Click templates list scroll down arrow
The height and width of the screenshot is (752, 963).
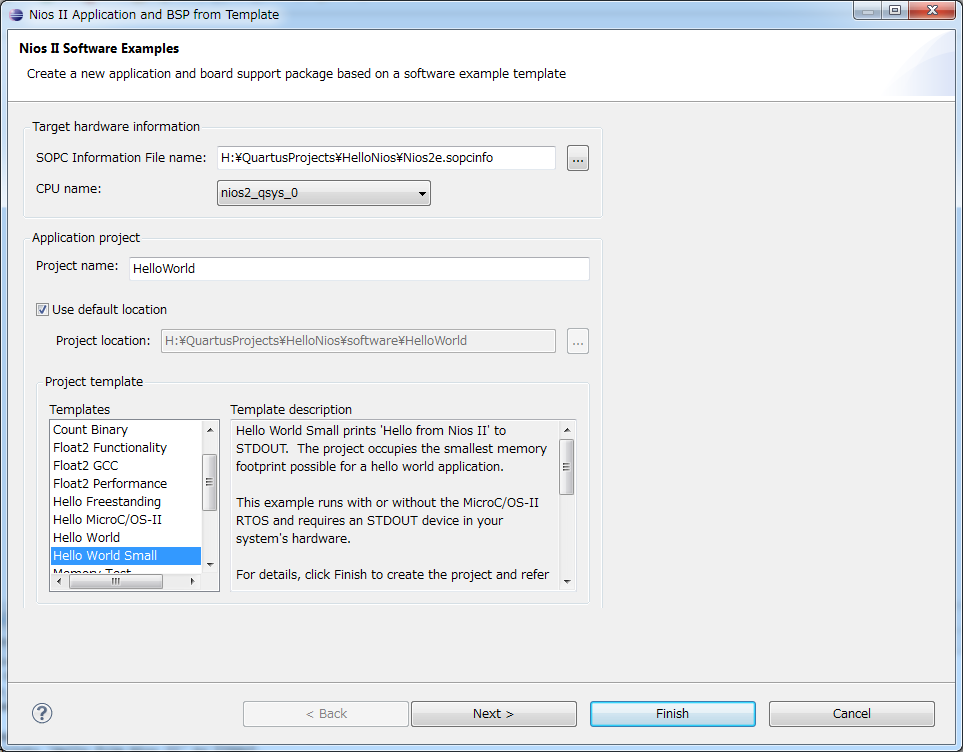click(x=210, y=564)
